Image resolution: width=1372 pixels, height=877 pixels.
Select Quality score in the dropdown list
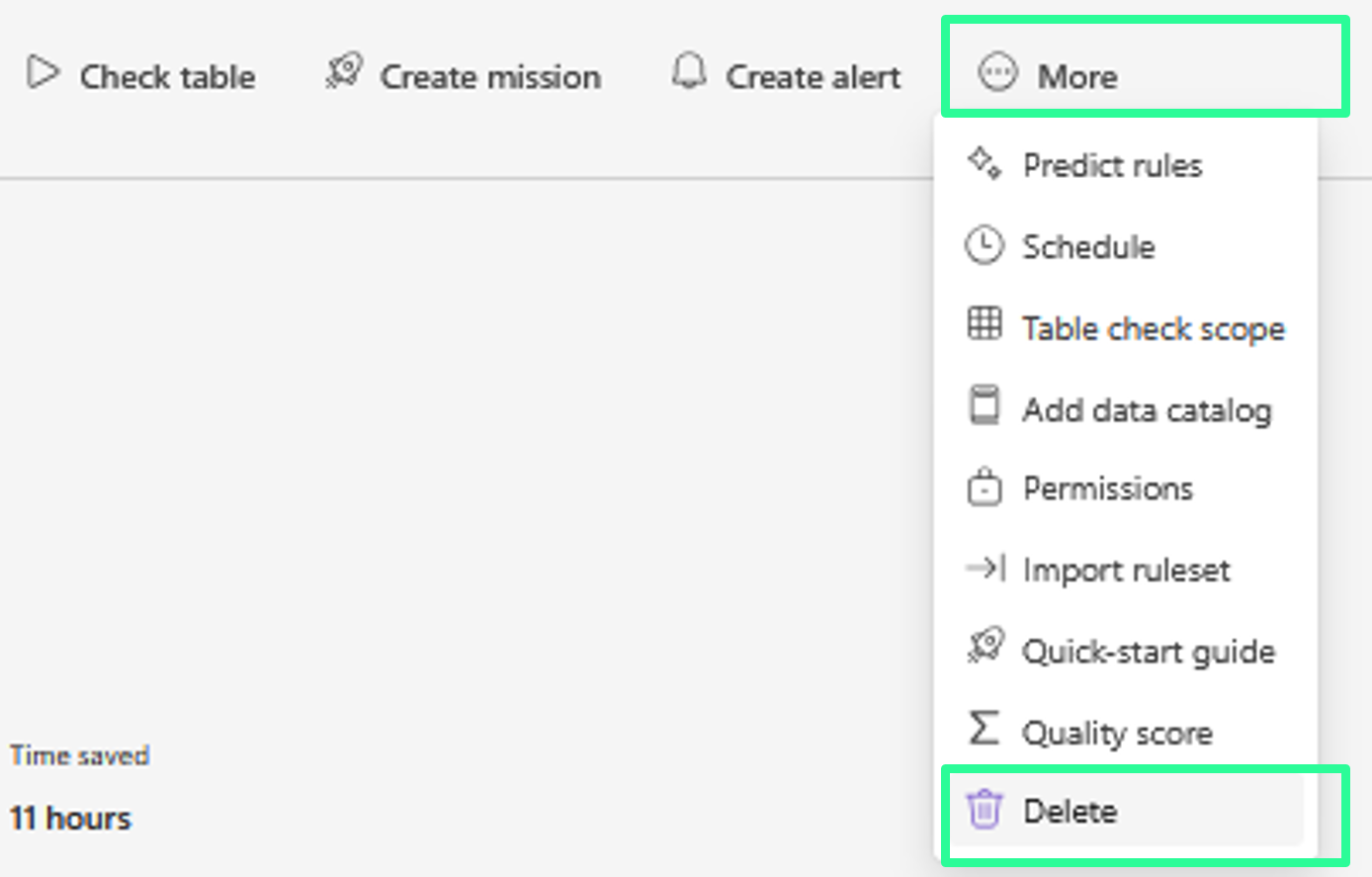point(1117,733)
